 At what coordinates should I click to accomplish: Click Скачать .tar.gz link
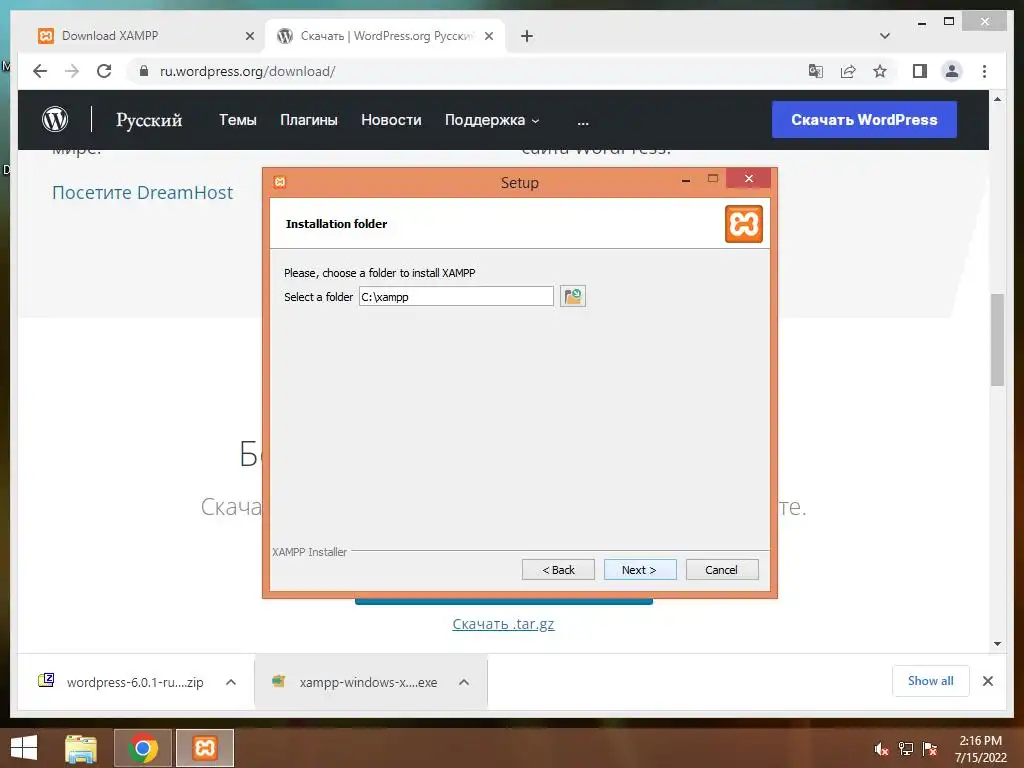click(x=504, y=624)
